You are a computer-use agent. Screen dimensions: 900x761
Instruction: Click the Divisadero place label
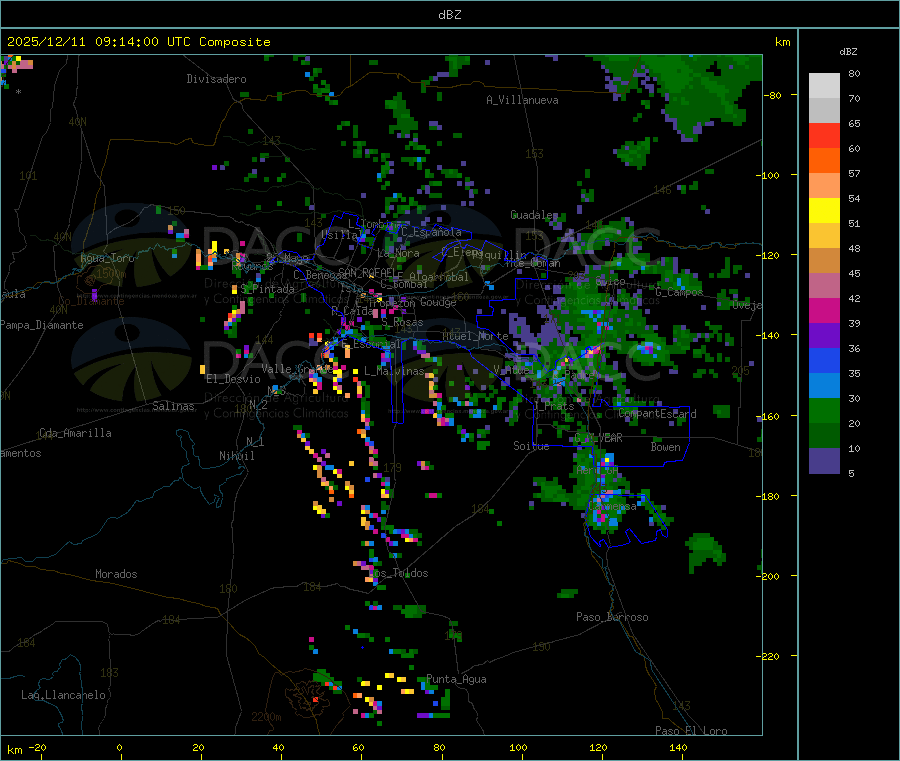216,79
